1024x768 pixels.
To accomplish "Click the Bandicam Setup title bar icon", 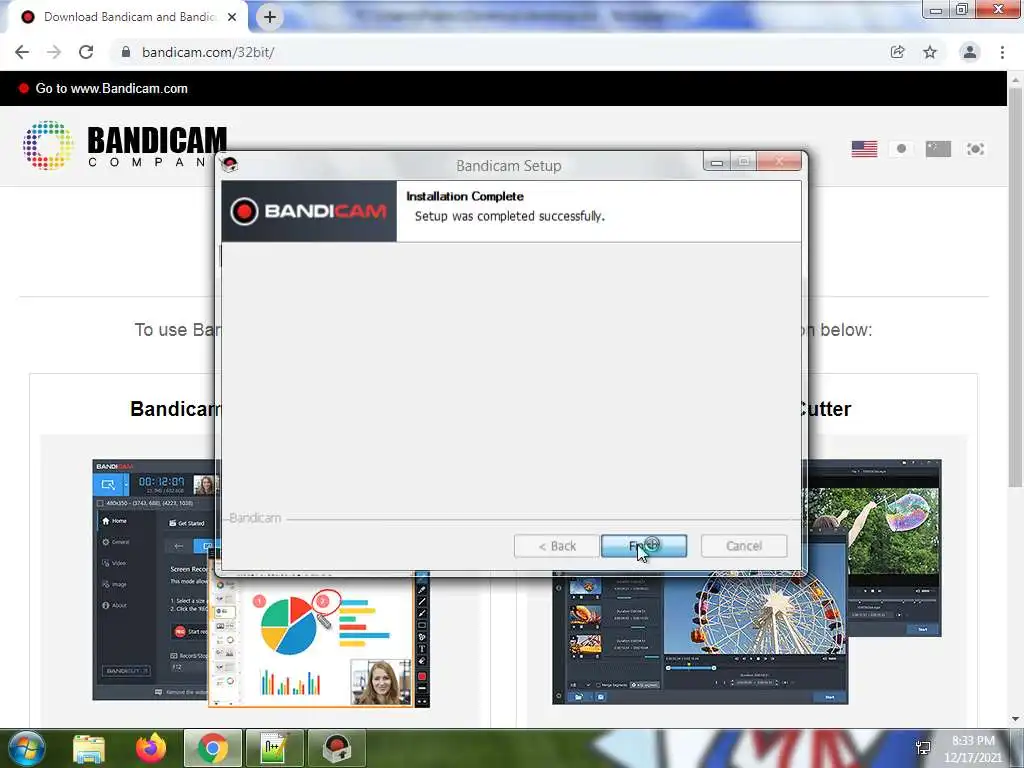I will (x=229, y=164).
